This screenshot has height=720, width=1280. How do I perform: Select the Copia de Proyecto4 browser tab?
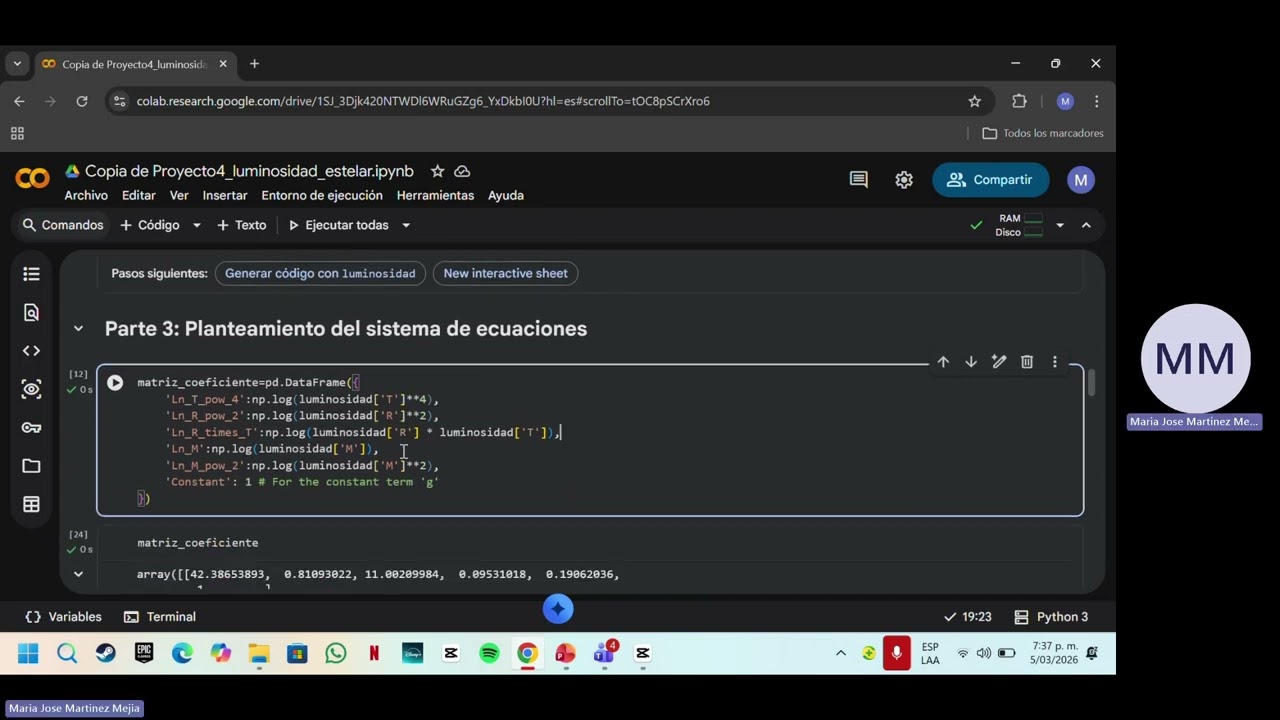point(135,64)
